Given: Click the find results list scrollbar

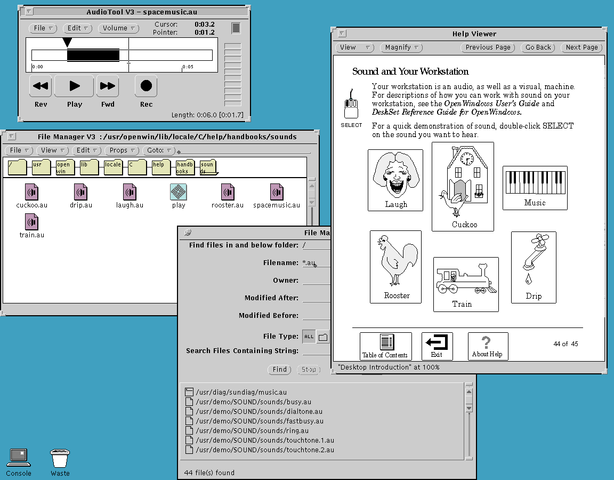Looking at the screenshot, I should (469, 422).
